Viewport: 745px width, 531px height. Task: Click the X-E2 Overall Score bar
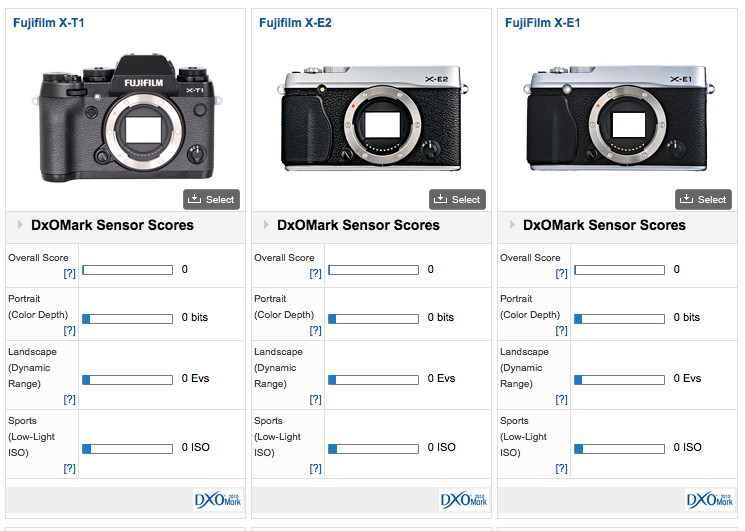373,270
